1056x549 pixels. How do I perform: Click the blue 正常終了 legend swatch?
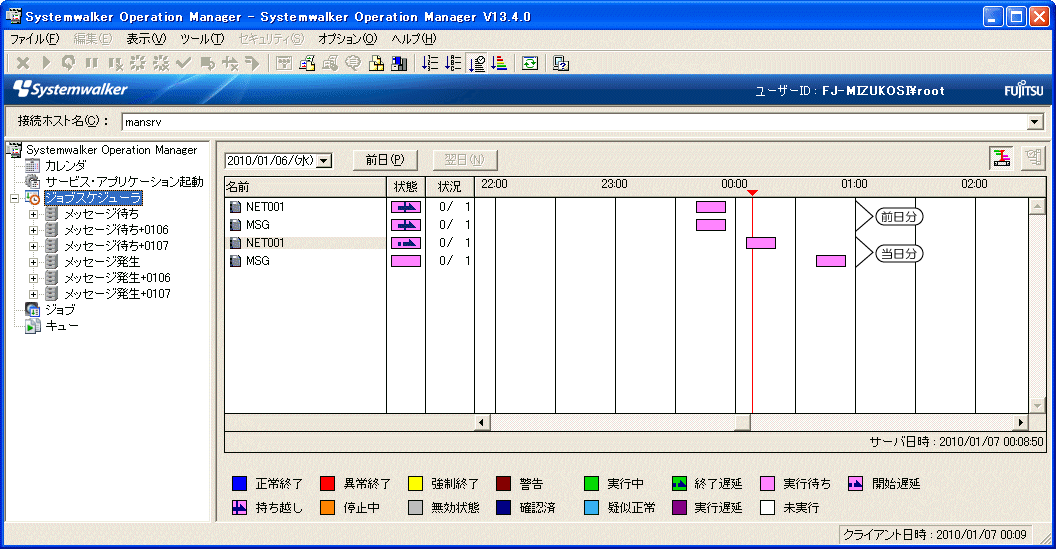[239, 484]
